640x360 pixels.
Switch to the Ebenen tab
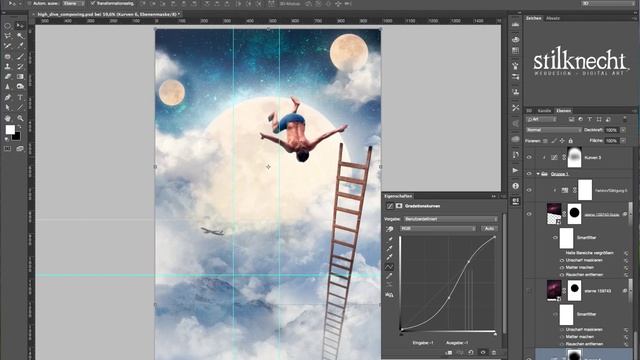click(564, 111)
